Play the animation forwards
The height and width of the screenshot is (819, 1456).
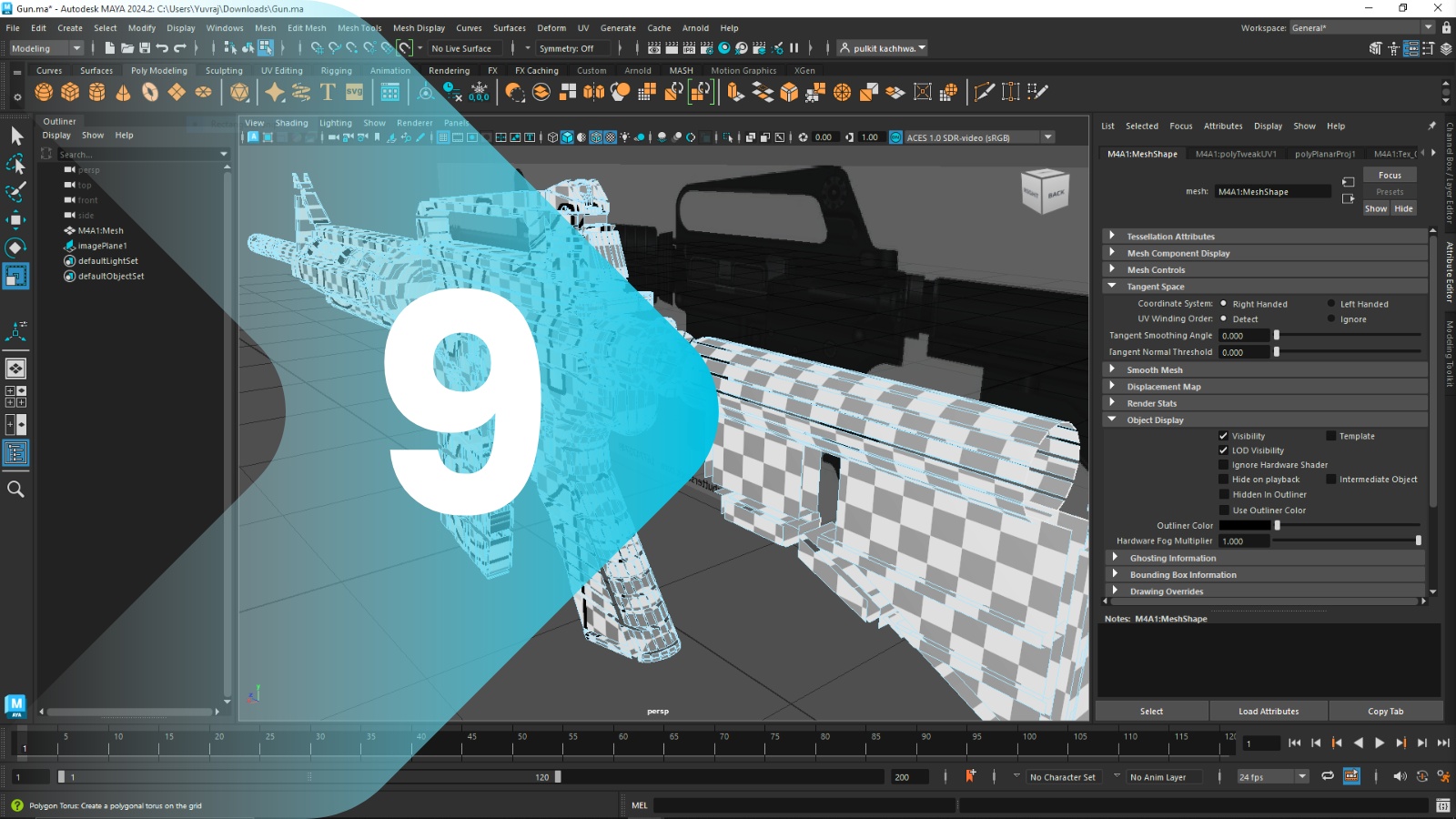pyautogui.click(x=1380, y=743)
